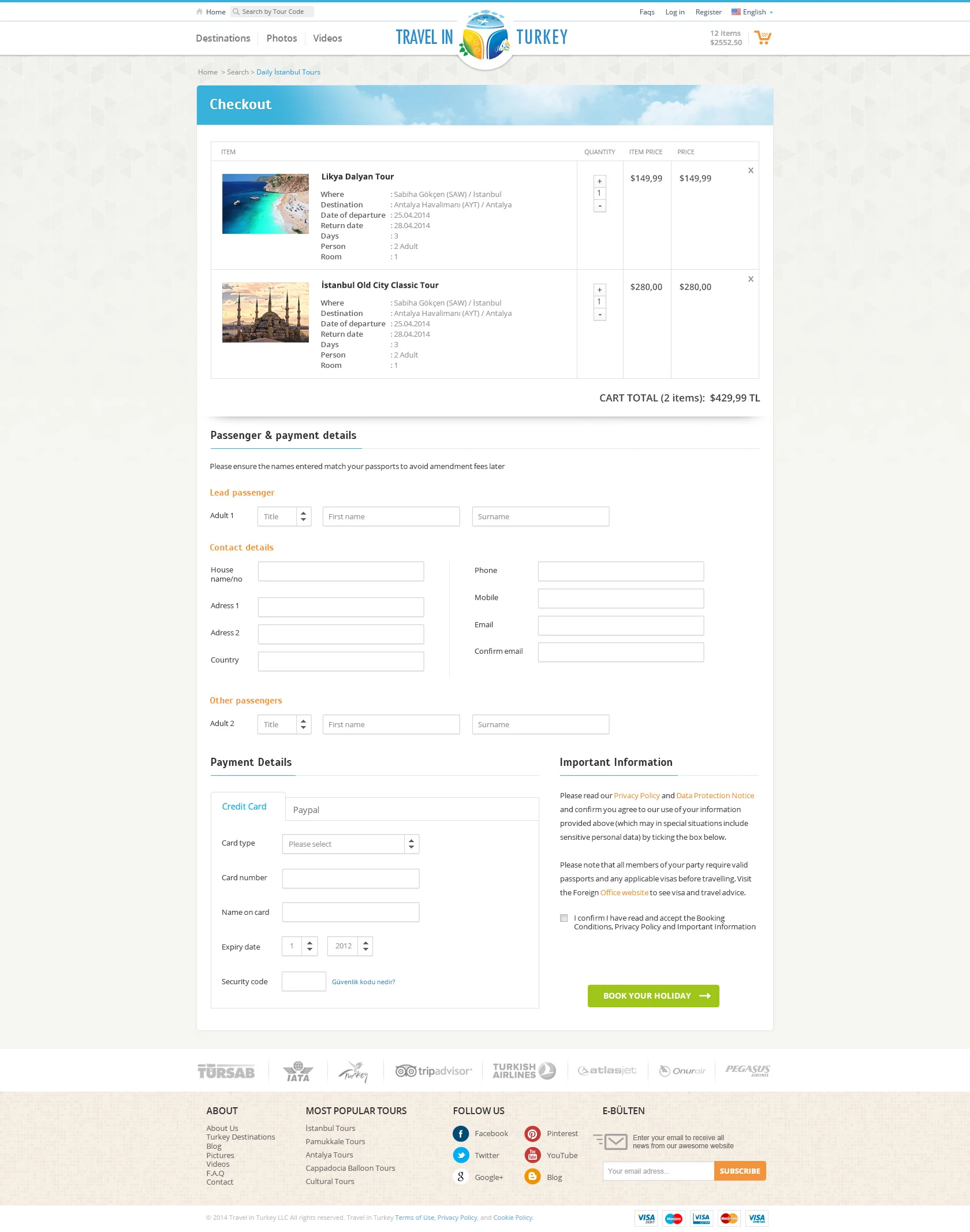Open the Blog icon in footer
Image resolution: width=970 pixels, height=1232 pixels.
pyautogui.click(x=532, y=1177)
